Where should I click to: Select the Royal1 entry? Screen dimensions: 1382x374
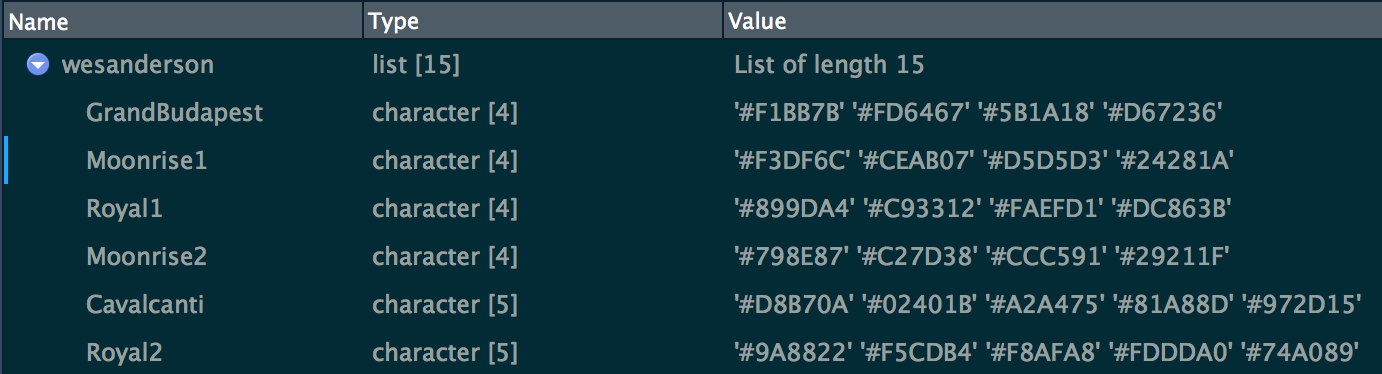(124, 209)
